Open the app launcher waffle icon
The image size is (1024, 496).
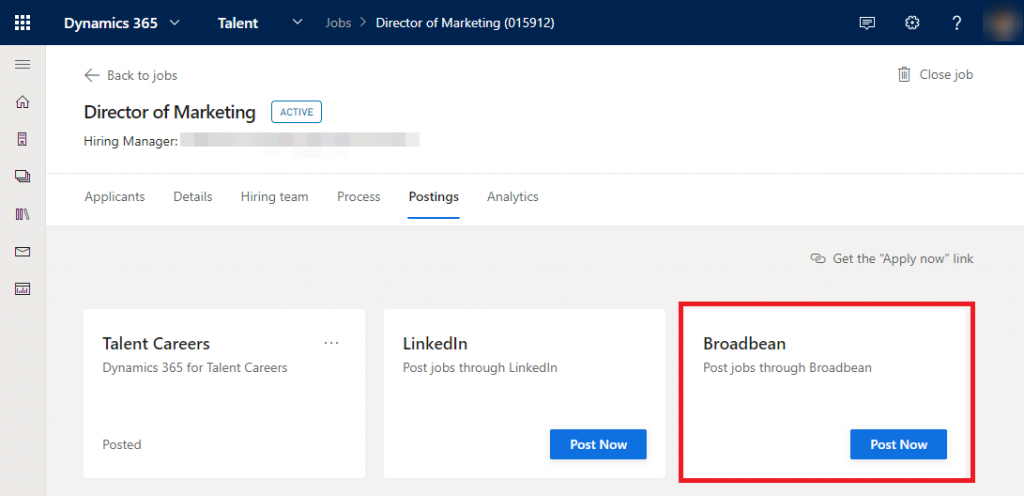tap(22, 22)
